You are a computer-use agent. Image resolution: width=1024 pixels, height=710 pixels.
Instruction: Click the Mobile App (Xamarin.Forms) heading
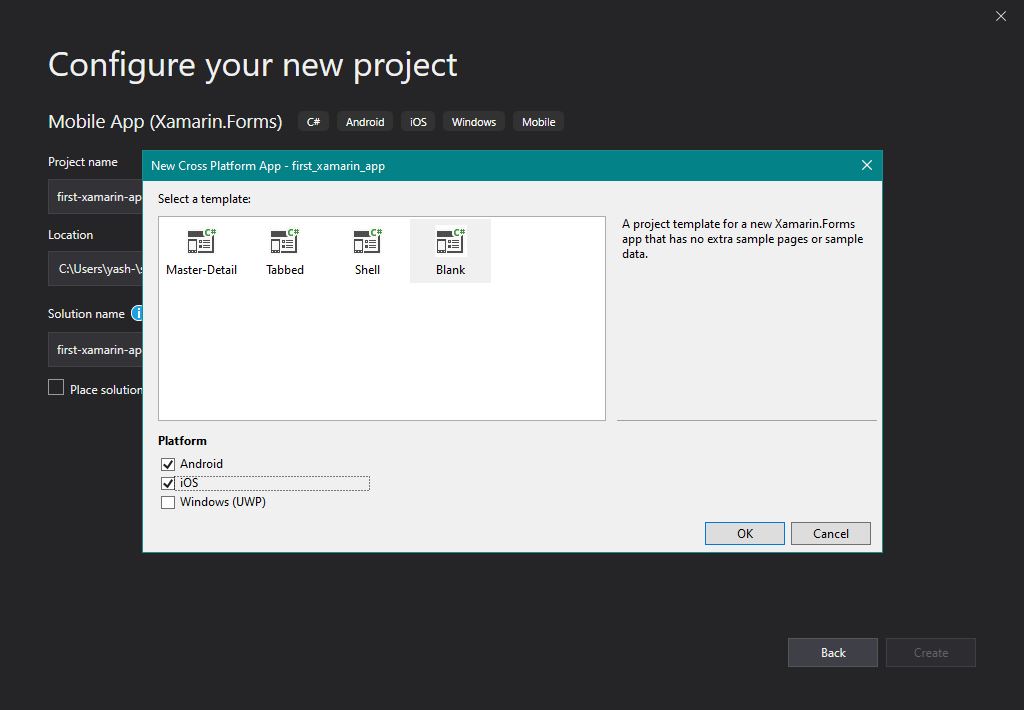tap(165, 121)
